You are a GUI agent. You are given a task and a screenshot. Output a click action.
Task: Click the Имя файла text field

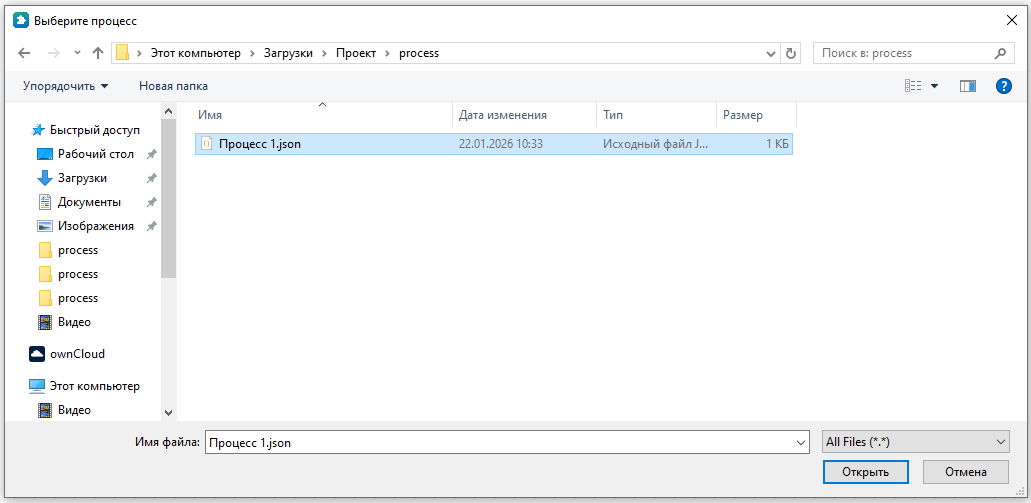[500, 442]
